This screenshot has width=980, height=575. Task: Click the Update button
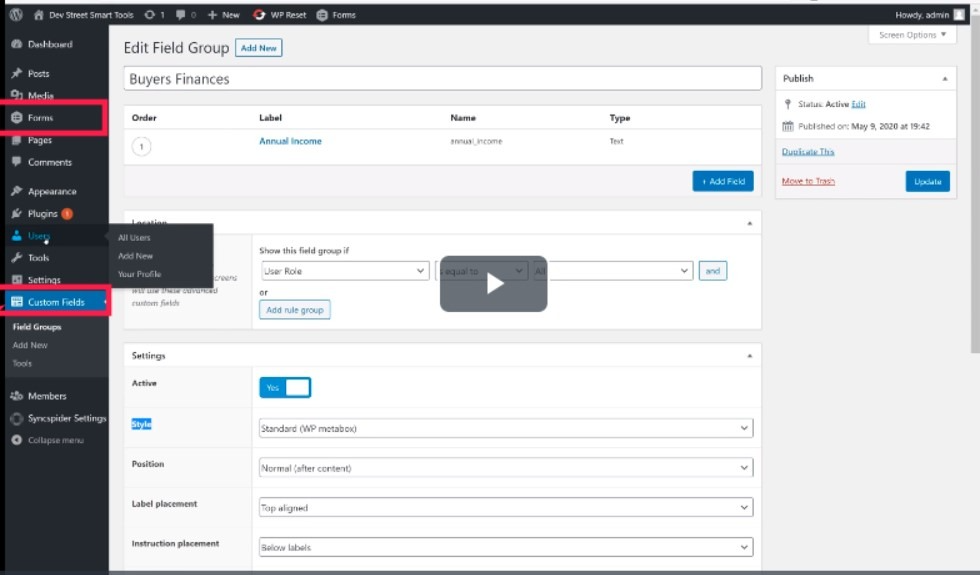pyautogui.click(x=928, y=182)
